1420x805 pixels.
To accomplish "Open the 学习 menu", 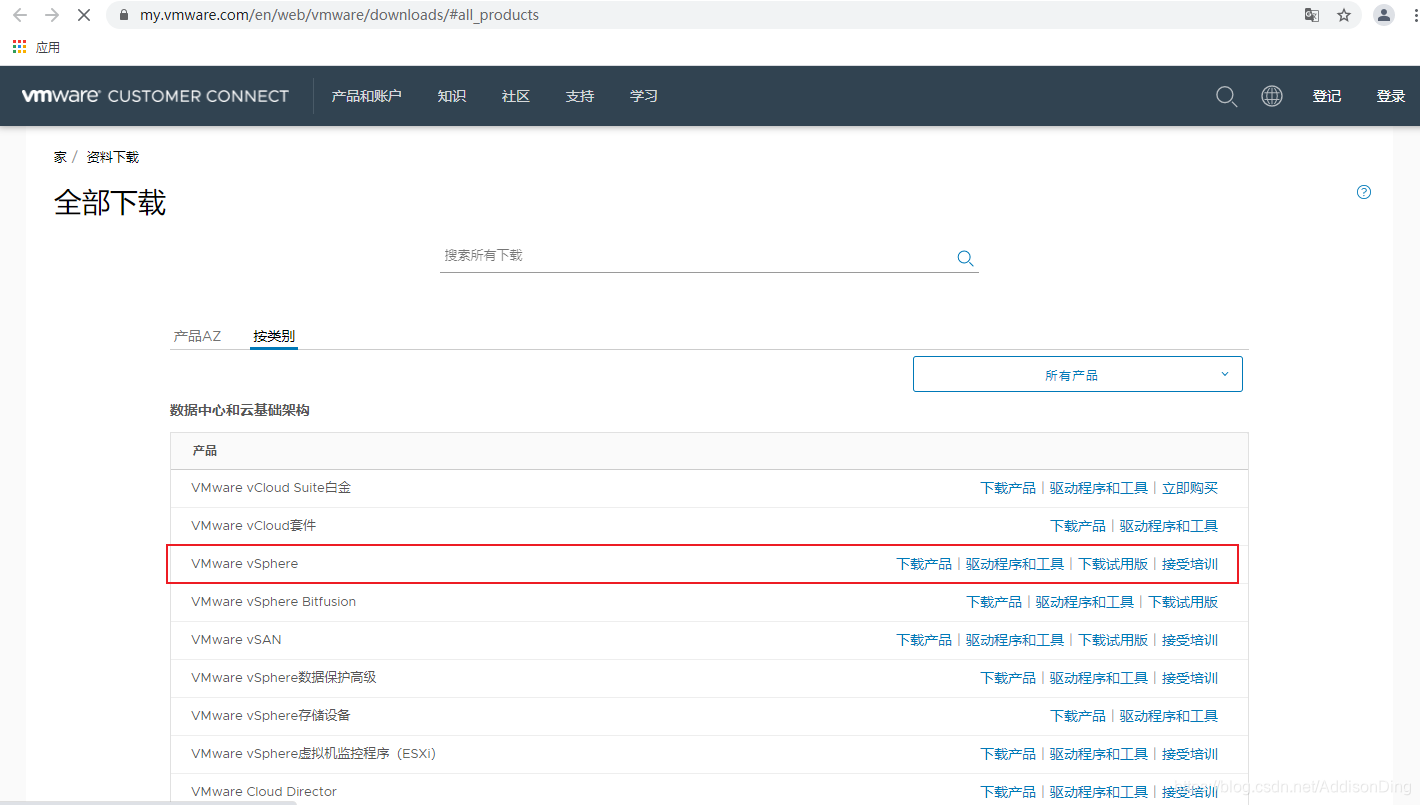I will point(644,96).
